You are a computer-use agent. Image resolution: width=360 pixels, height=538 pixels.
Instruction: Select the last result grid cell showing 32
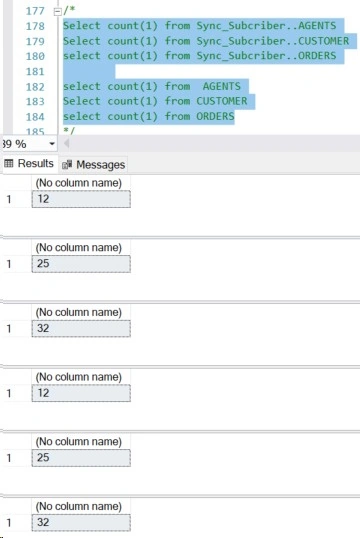[x=81, y=523]
